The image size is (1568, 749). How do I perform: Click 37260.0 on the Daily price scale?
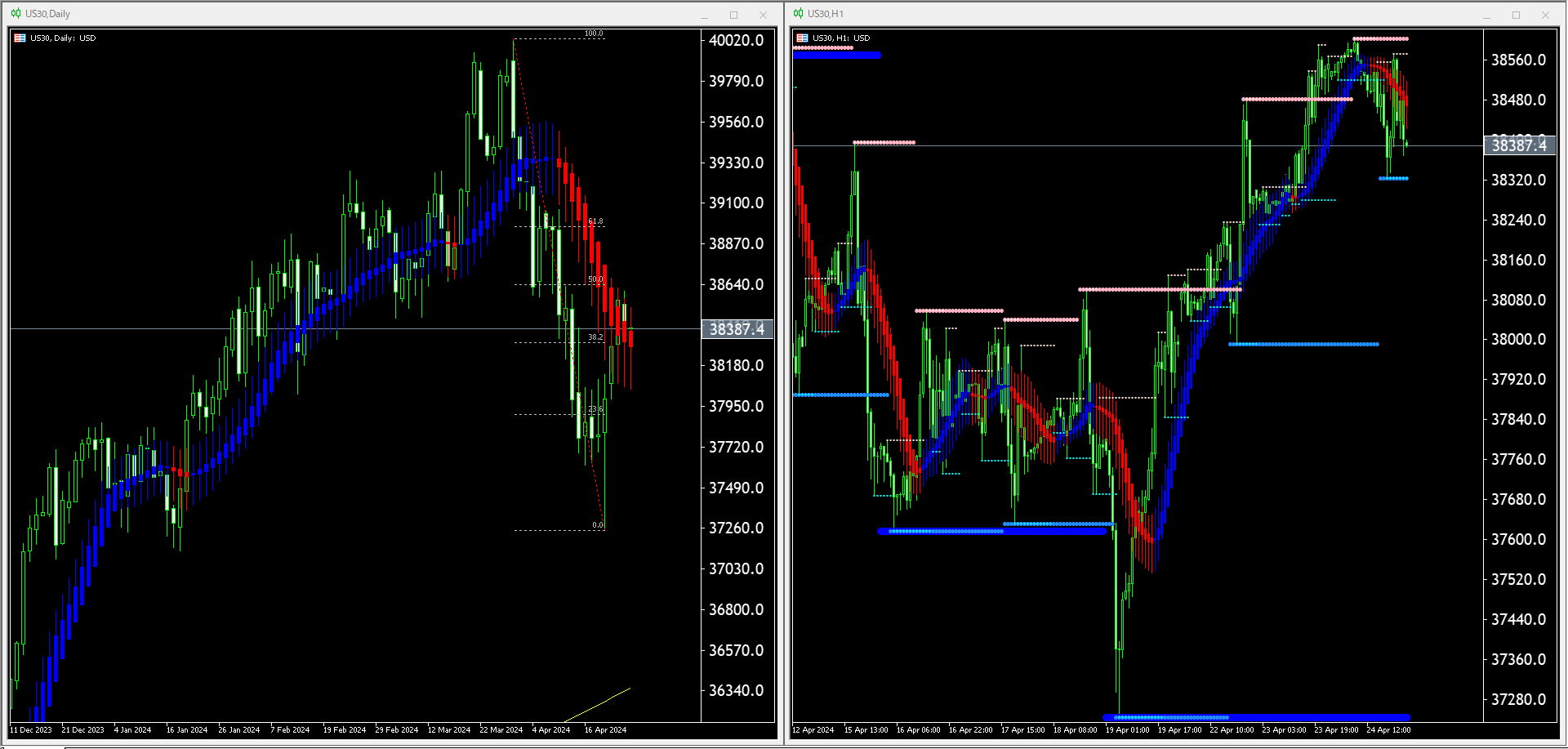tap(737, 528)
